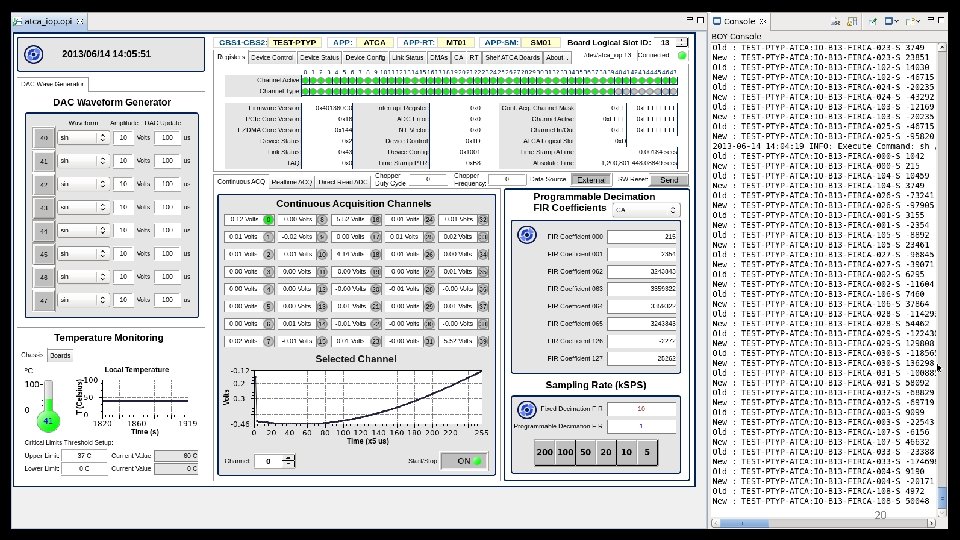The width and height of the screenshot is (960, 540).
Task: Switch to the Device Status tab
Action: 319,58
